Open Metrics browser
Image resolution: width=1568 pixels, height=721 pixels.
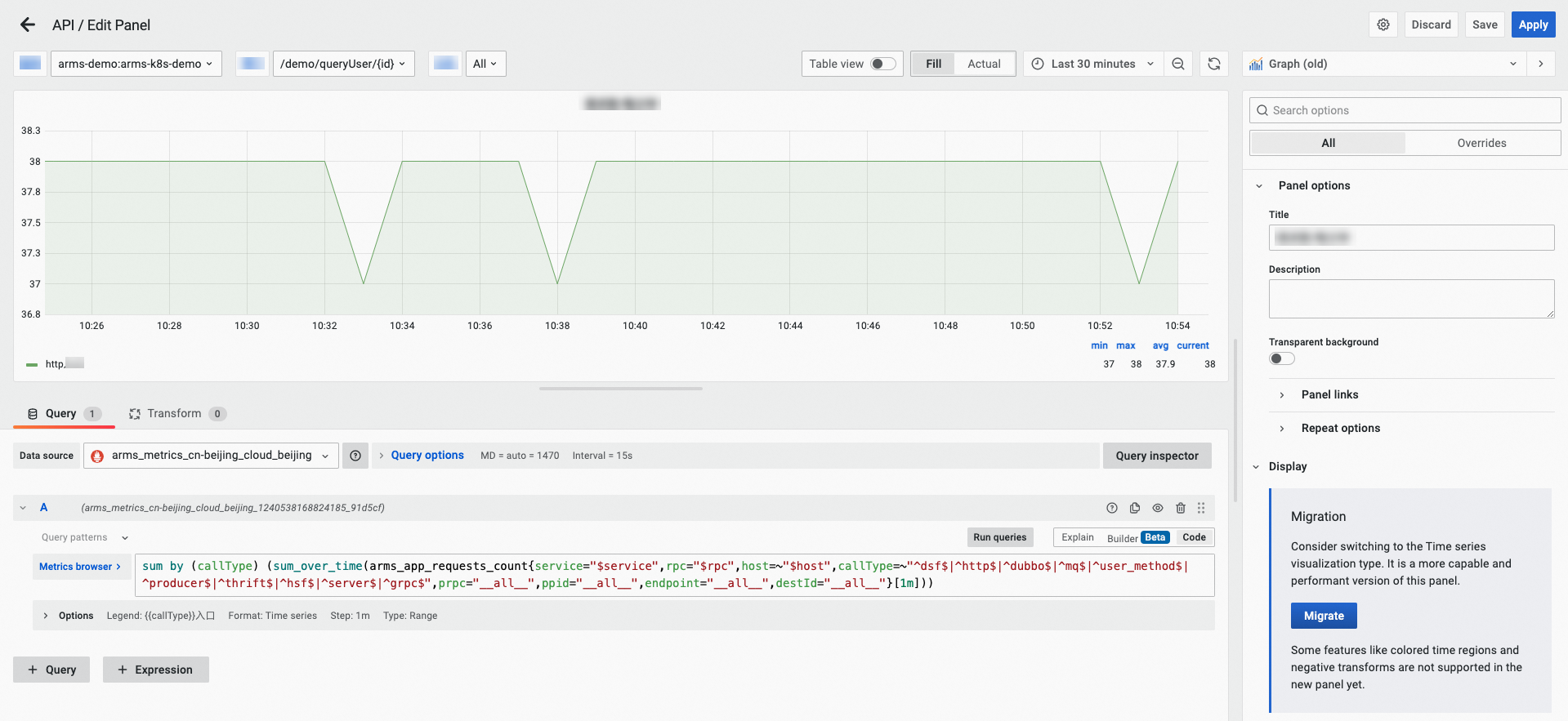click(80, 567)
